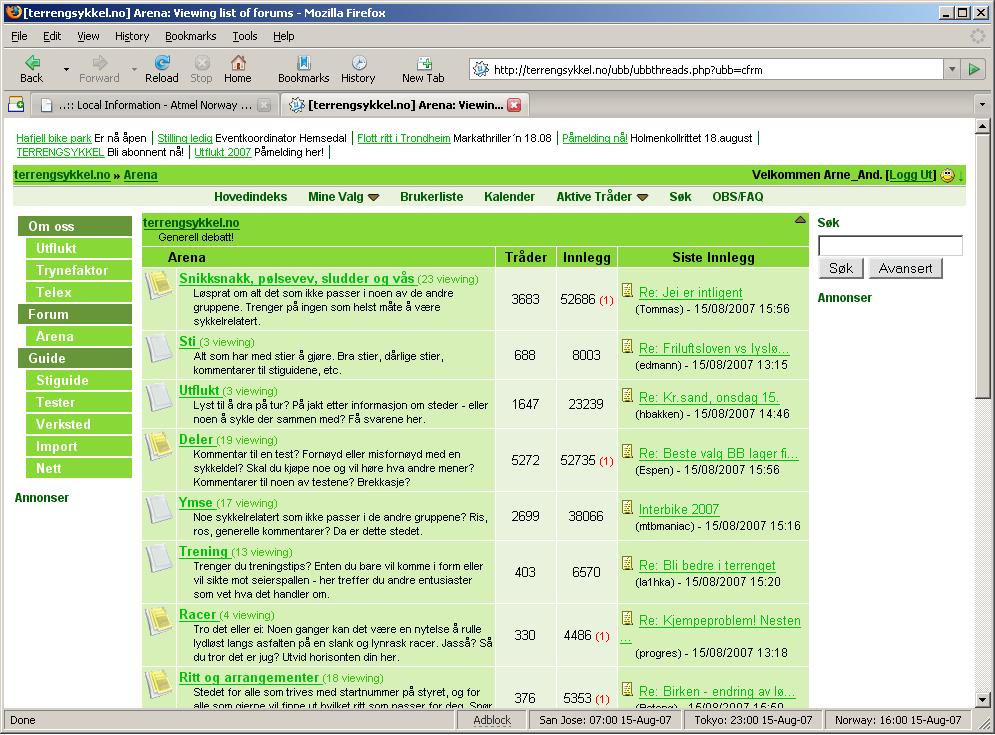The height and width of the screenshot is (735, 995).
Task: Open the 'Re: Kjempeproblem! Nesten' post link
Action: click(720, 621)
